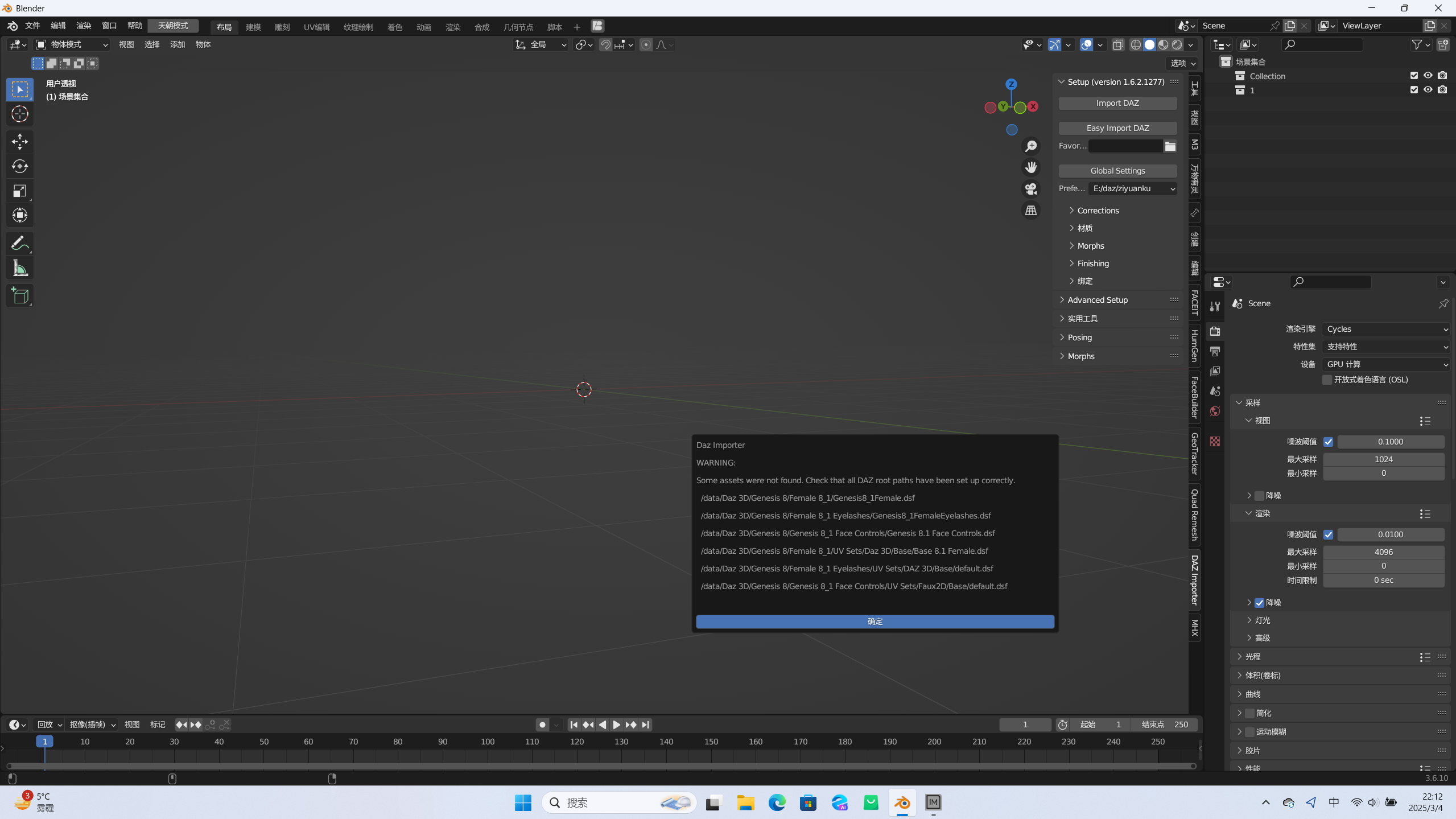Switch perspective/orthographic grid icon

pos(1030,211)
